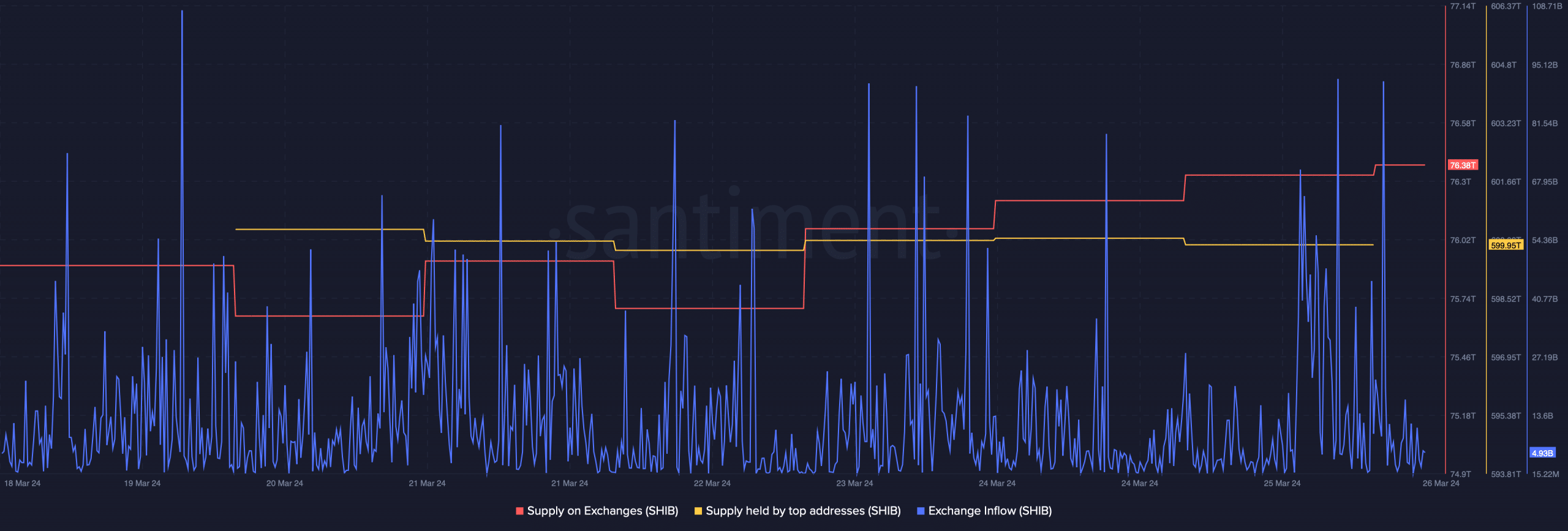Click the 23 Mar 24 date label
Screen dimensions: 1568x531
coord(854,483)
